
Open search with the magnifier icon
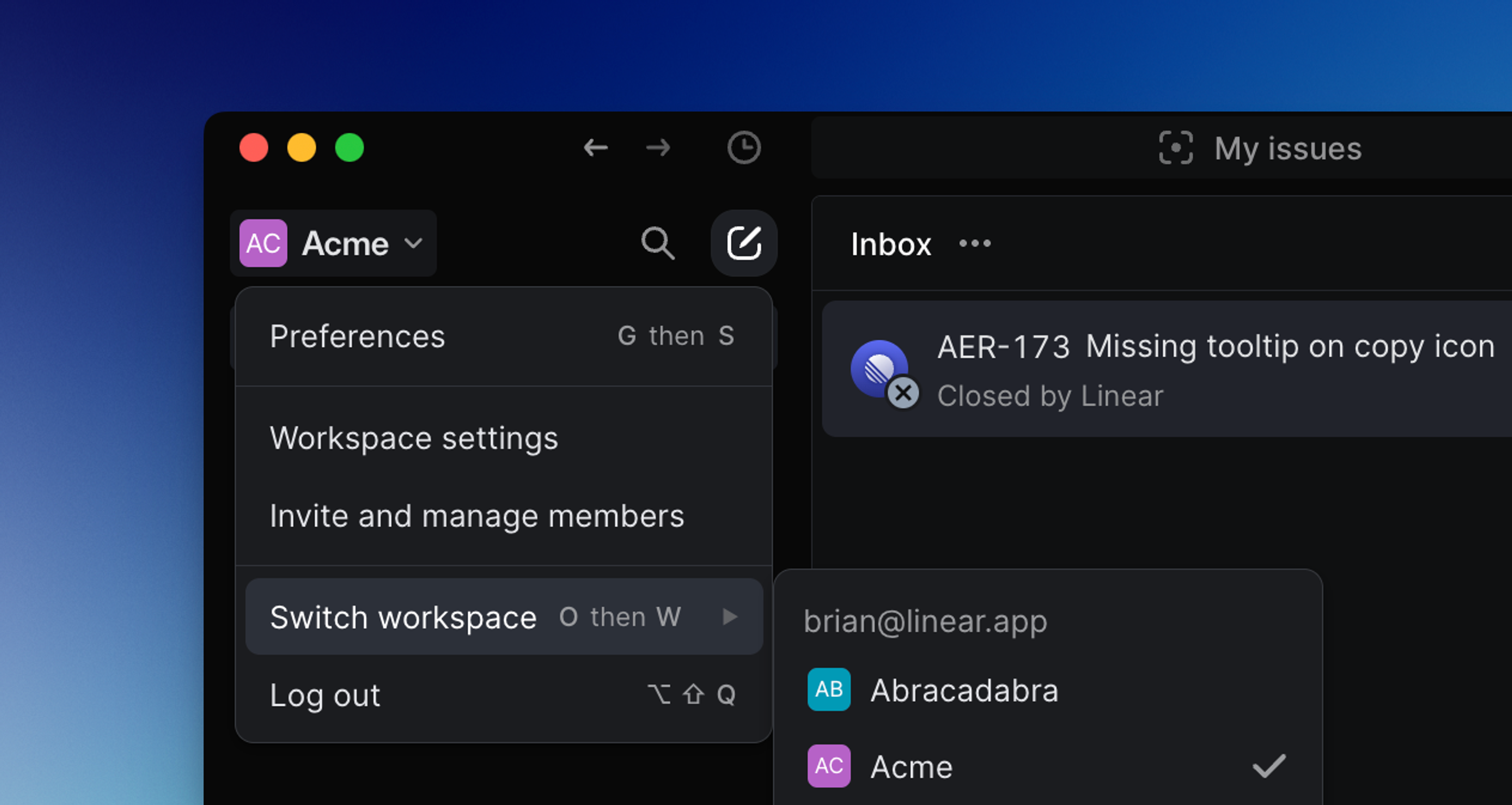[x=657, y=243]
